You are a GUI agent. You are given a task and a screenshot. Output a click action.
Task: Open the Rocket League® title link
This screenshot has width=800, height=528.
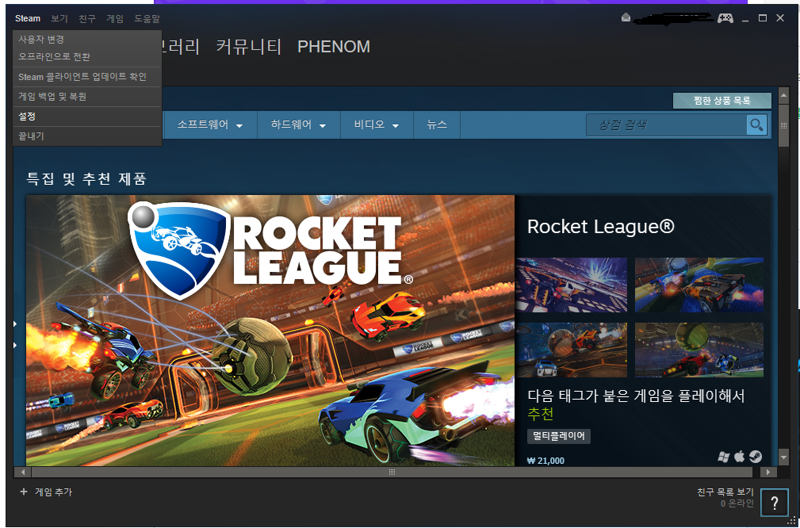pos(601,227)
